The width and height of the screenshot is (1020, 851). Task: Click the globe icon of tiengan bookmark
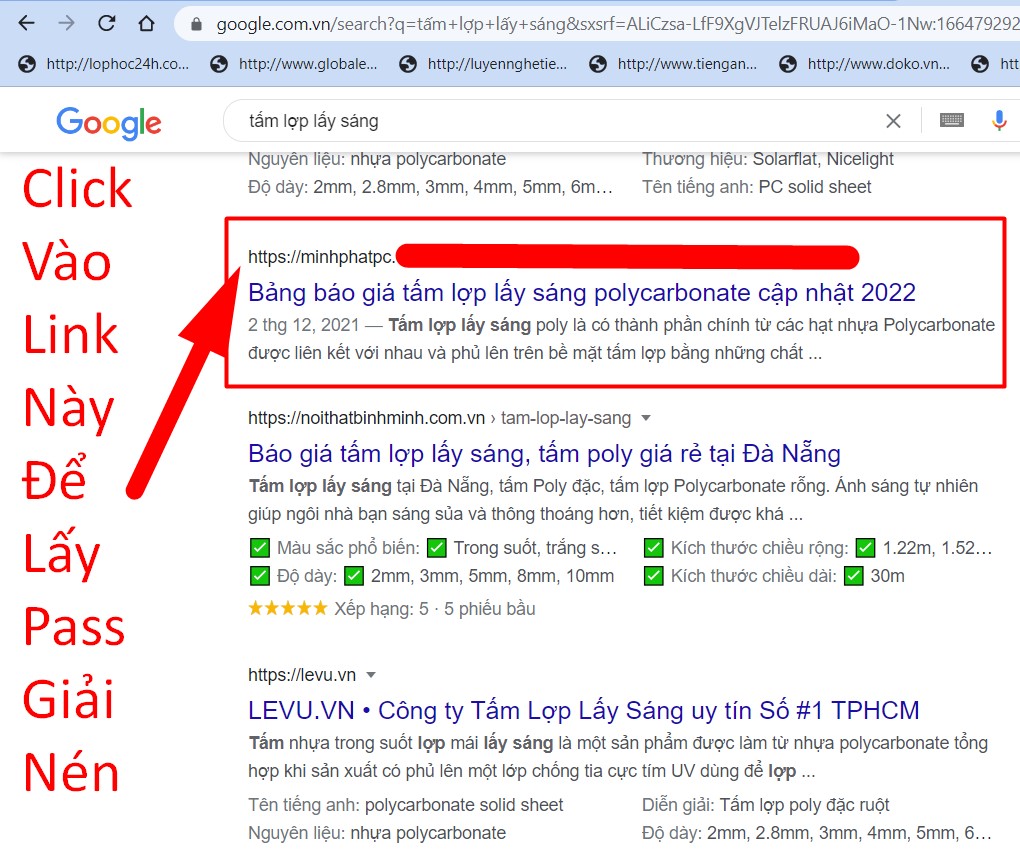(x=598, y=64)
